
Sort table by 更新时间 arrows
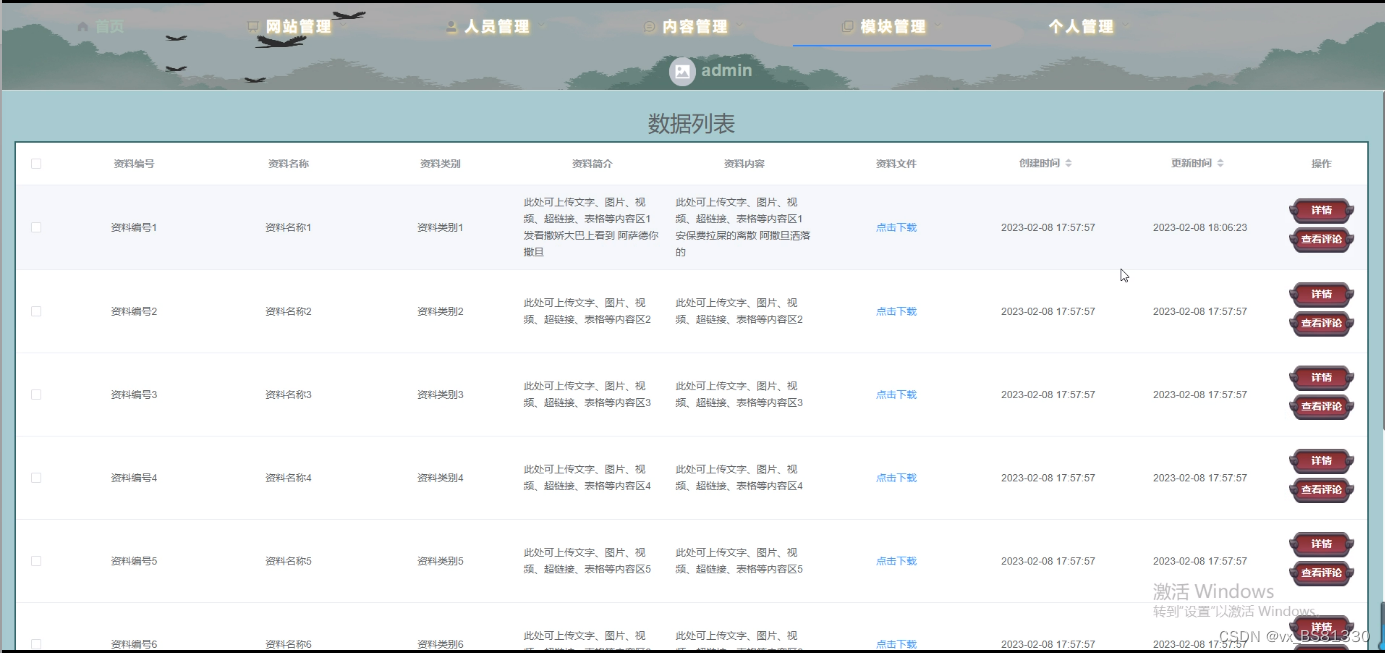coord(1220,163)
